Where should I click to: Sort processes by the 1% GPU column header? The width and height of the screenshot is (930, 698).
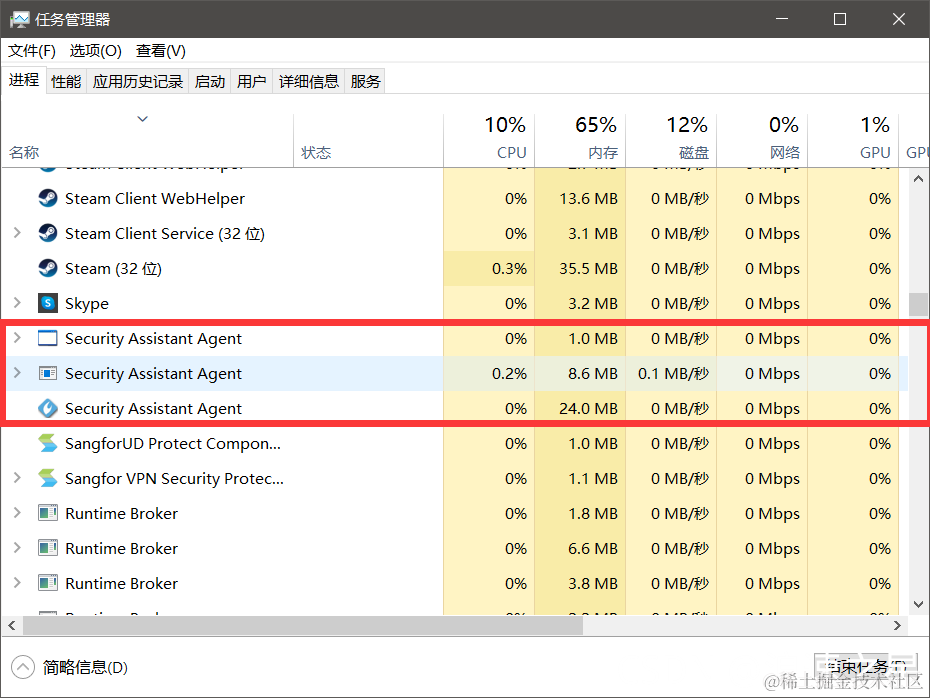pyautogui.click(x=853, y=140)
